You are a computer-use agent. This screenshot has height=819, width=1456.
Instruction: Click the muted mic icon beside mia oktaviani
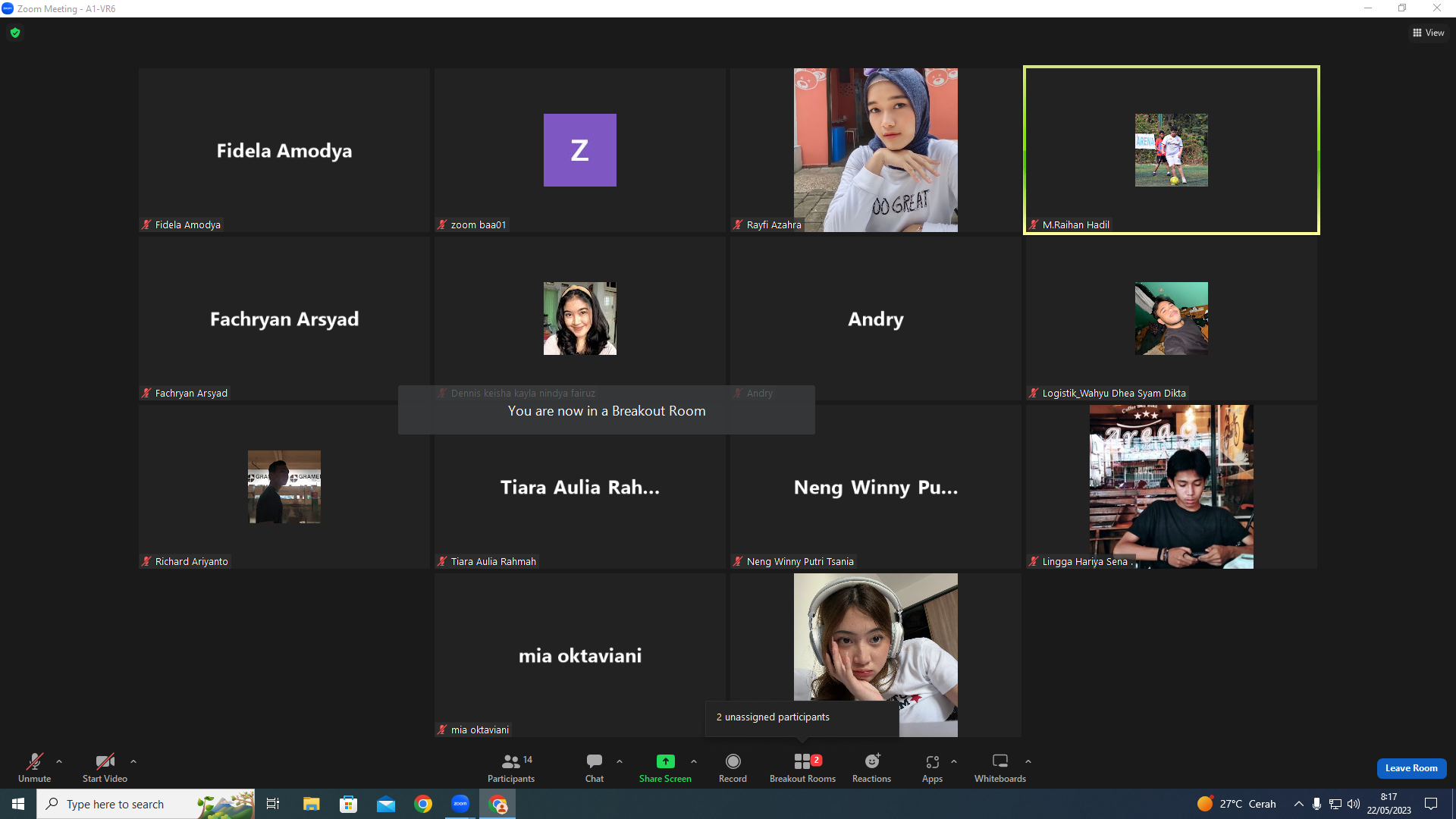tap(442, 730)
